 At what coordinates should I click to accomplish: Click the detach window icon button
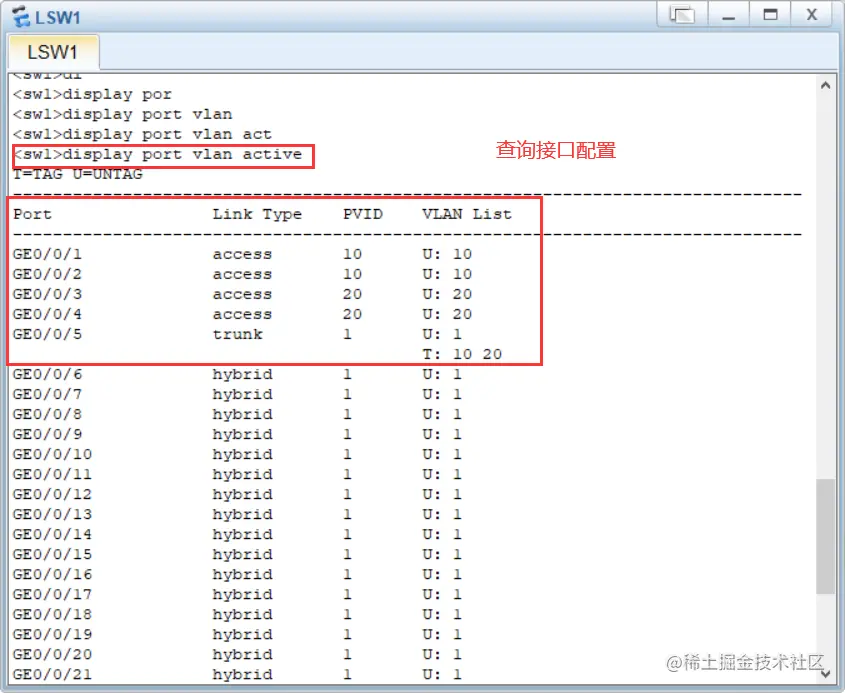tap(682, 13)
